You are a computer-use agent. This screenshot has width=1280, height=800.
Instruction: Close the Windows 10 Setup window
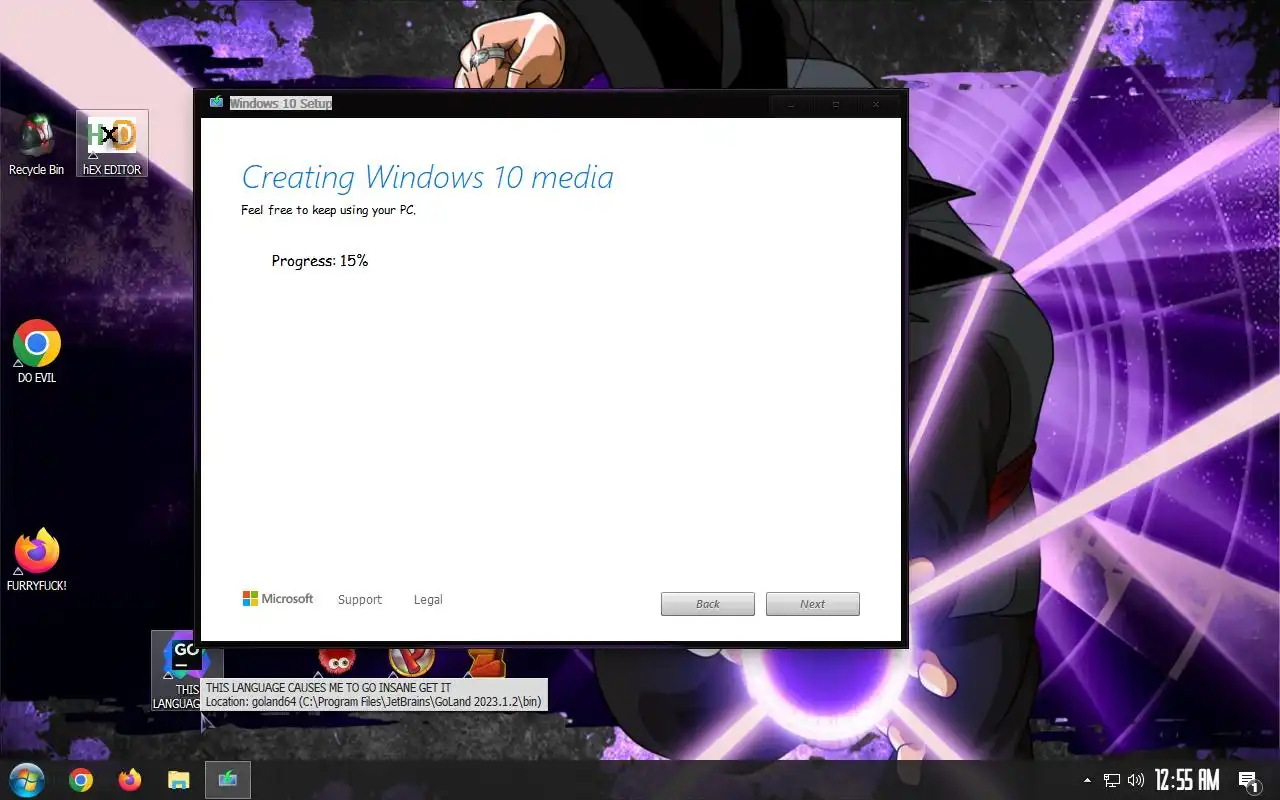click(877, 104)
